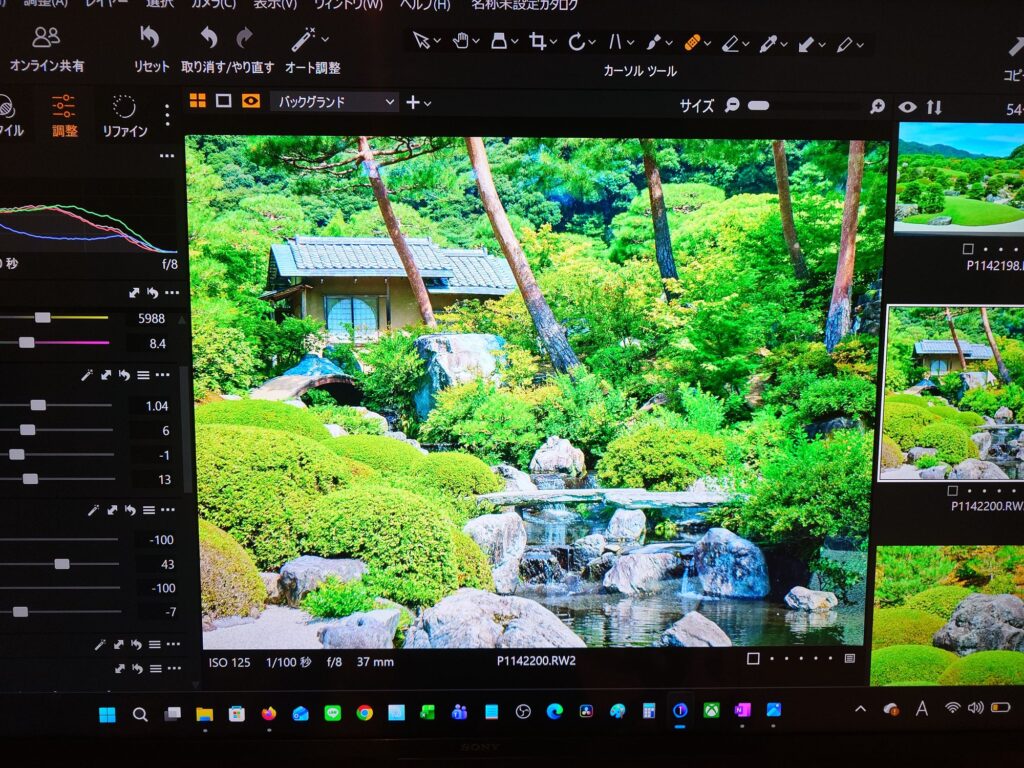The image size is (1024, 768).
Task: Toggle color tag box for P1142200.RW2 thumbnail
Action: click(x=953, y=490)
